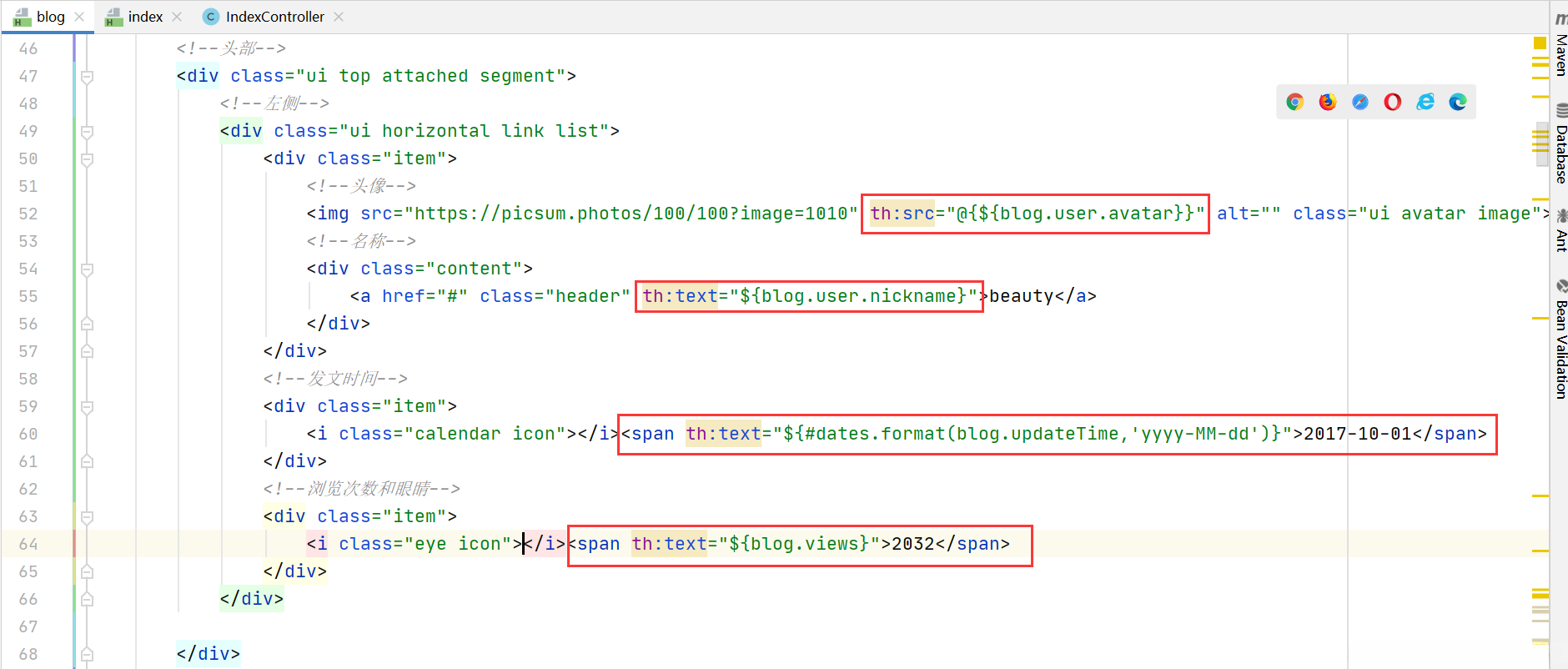
Task: Close the blog tab
Action: click(x=79, y=17)
